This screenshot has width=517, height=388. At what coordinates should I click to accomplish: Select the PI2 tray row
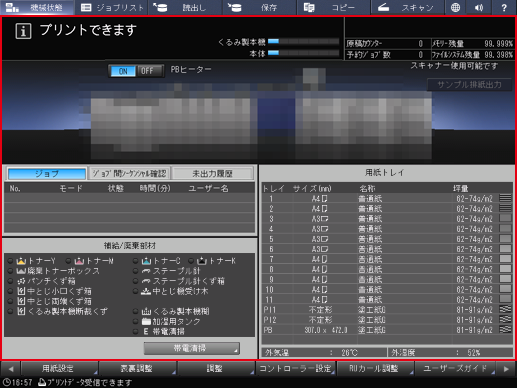click(387, 320)
